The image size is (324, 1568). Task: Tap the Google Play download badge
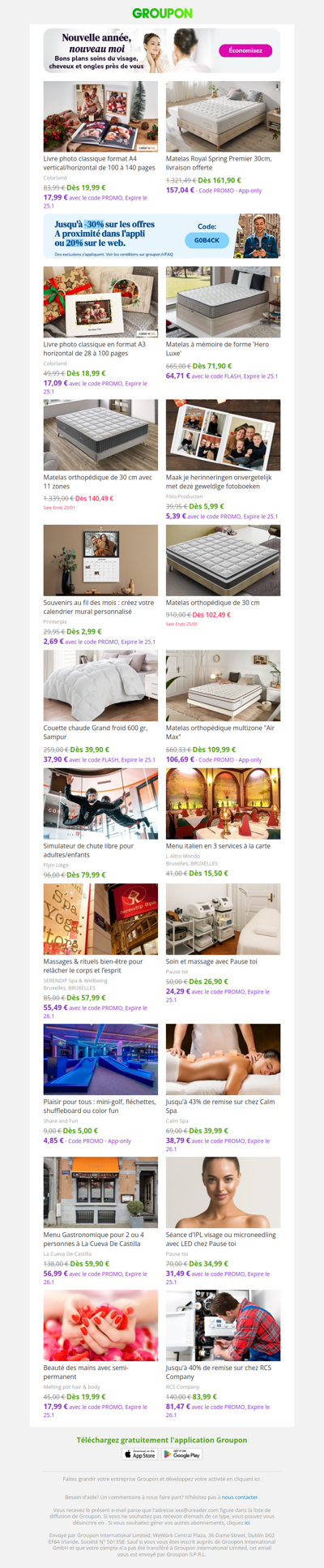click(x=182, y=1454)
